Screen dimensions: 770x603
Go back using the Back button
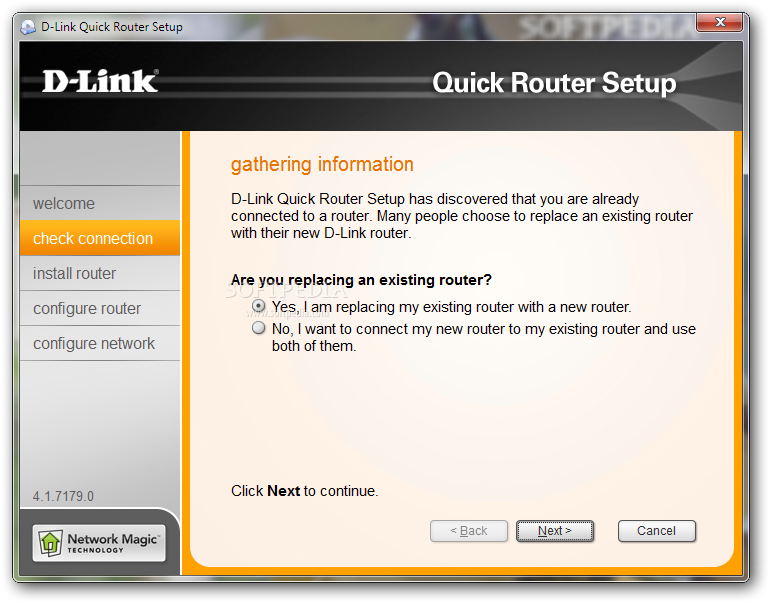tap(468, 531)
